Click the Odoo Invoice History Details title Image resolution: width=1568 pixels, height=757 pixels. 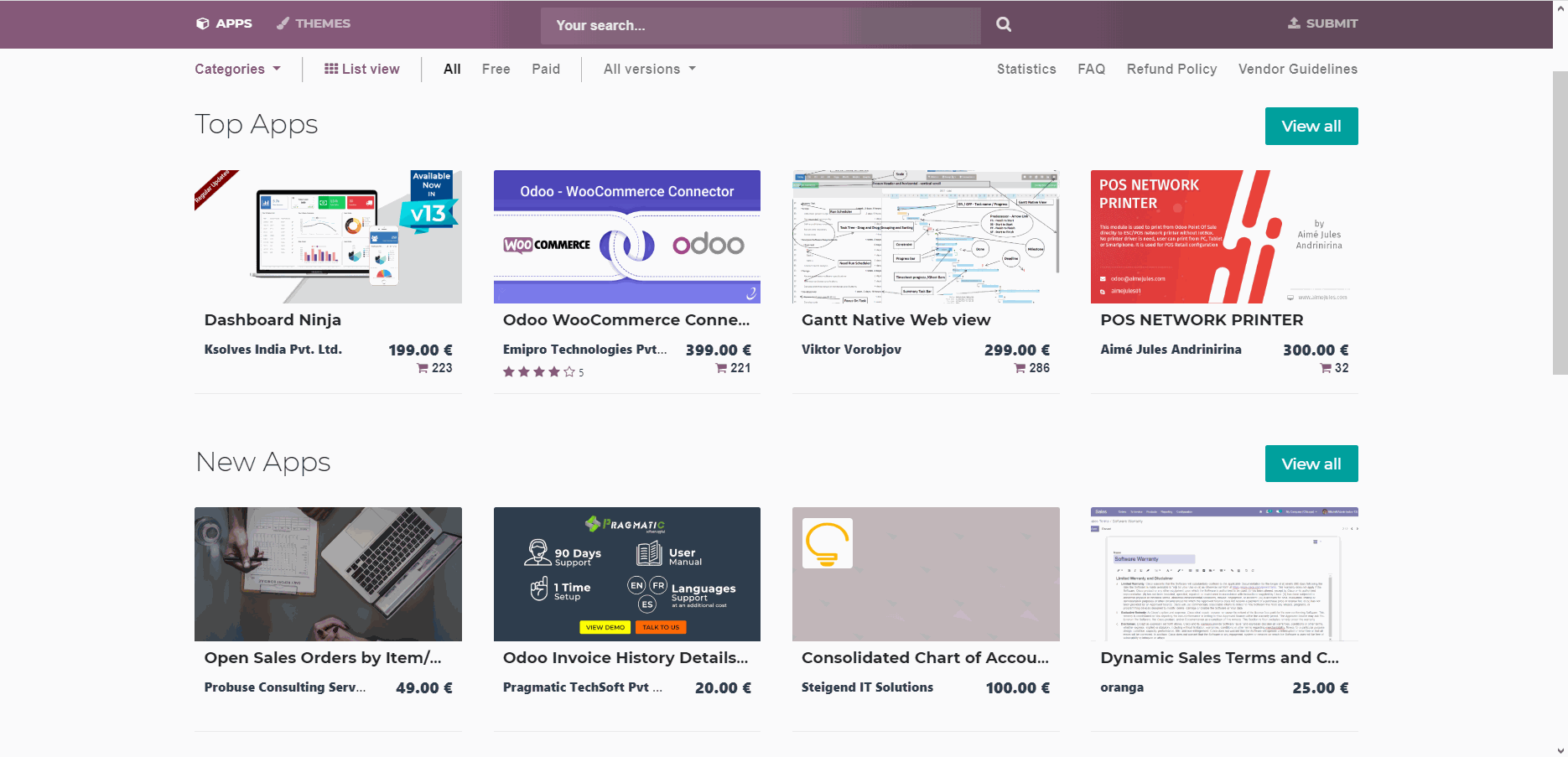click(x=626, y=657)
